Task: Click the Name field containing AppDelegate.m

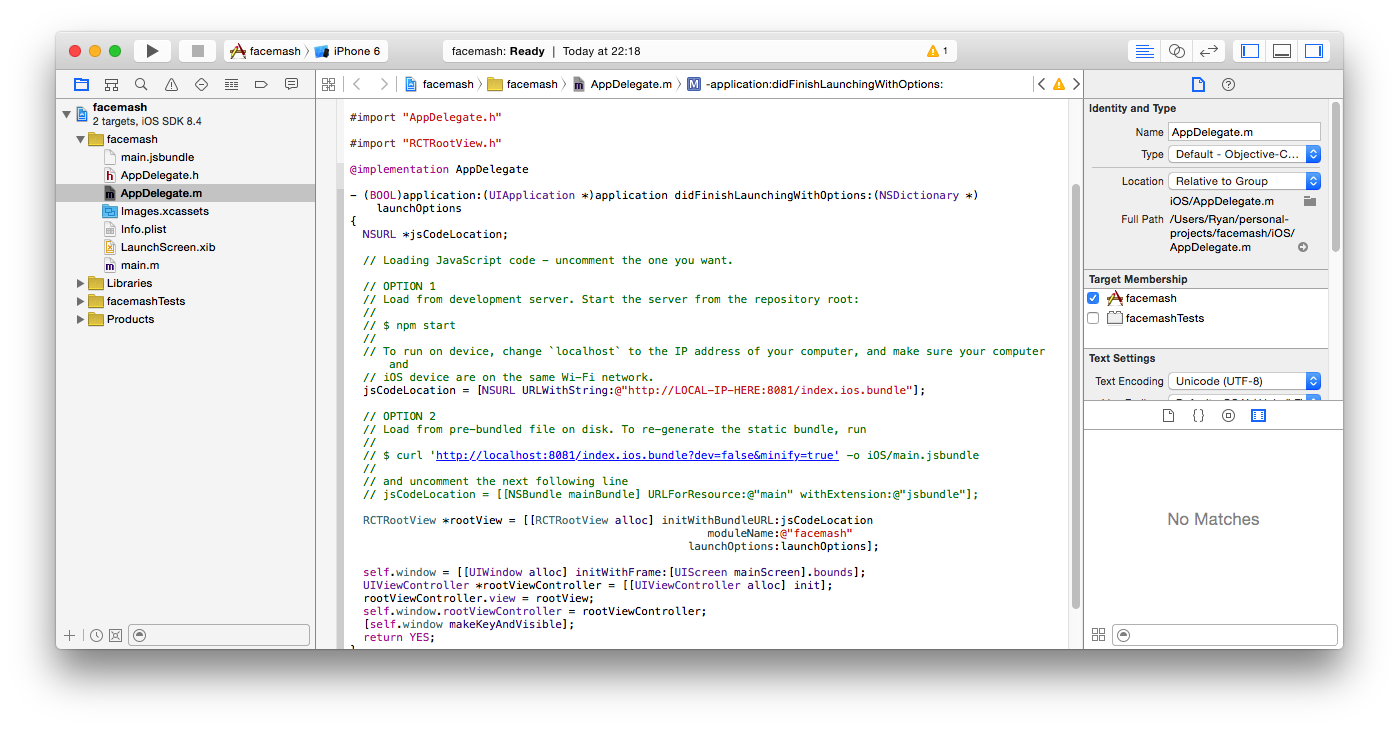Action: (1243, 132)
